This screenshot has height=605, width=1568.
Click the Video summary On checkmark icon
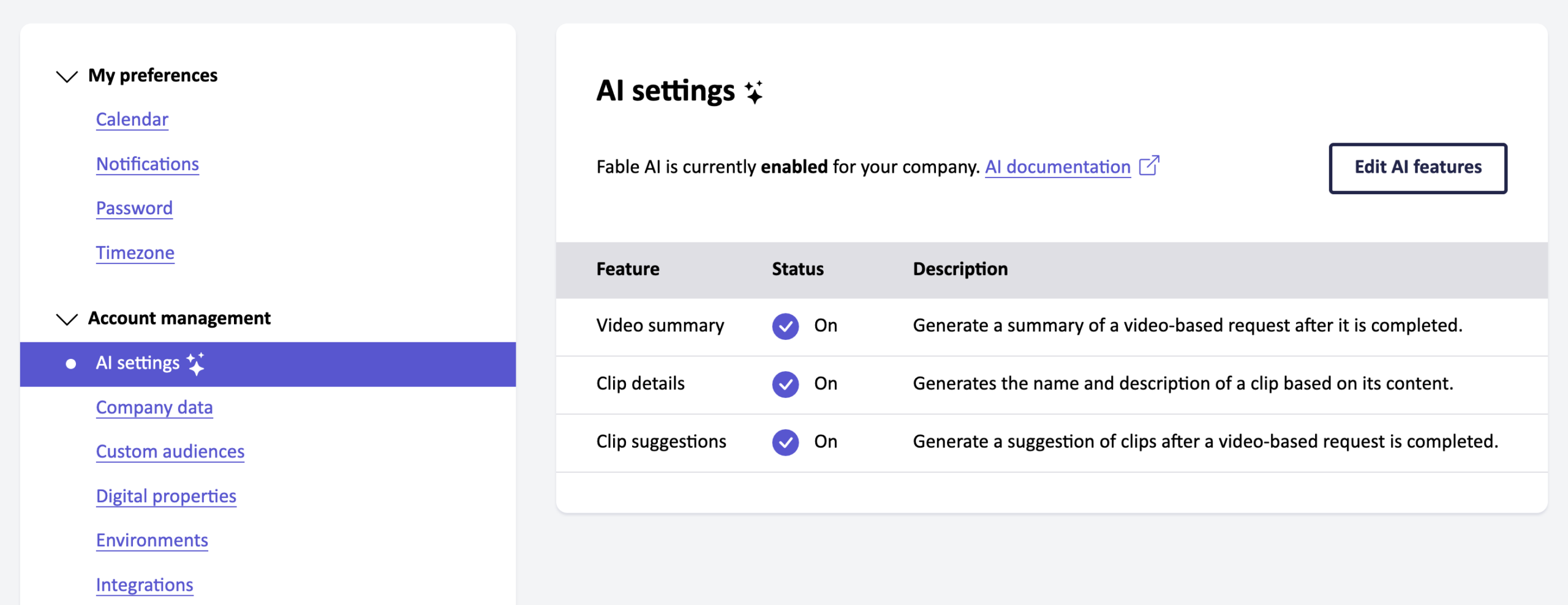point(785,326)
